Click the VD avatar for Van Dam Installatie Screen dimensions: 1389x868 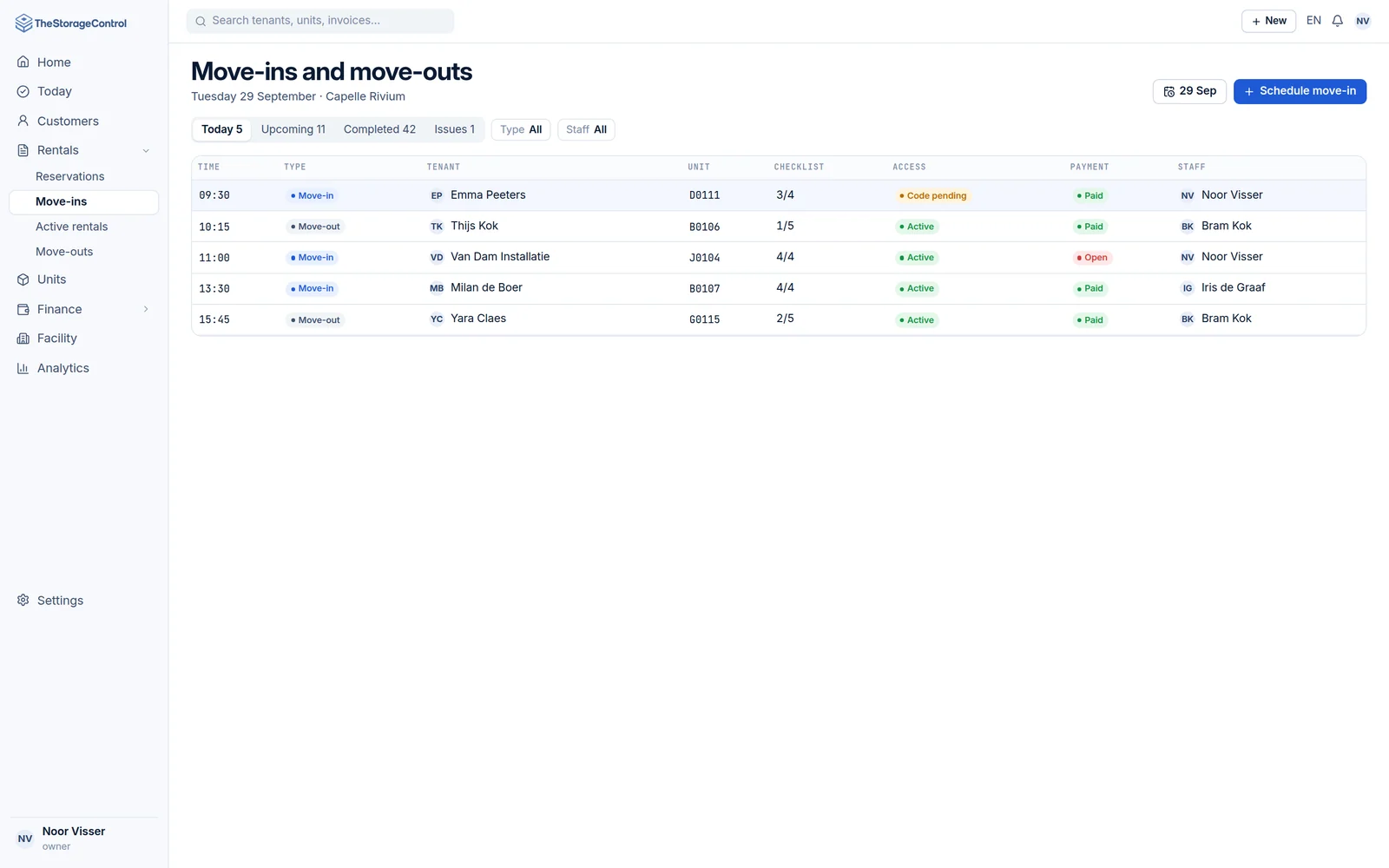click(x=437, y=257)
